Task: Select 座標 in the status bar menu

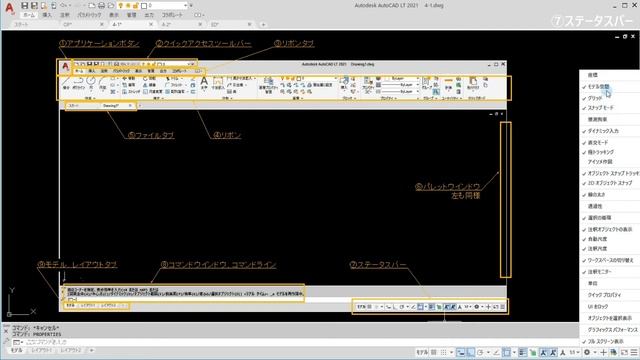Action: click(593, 75)
